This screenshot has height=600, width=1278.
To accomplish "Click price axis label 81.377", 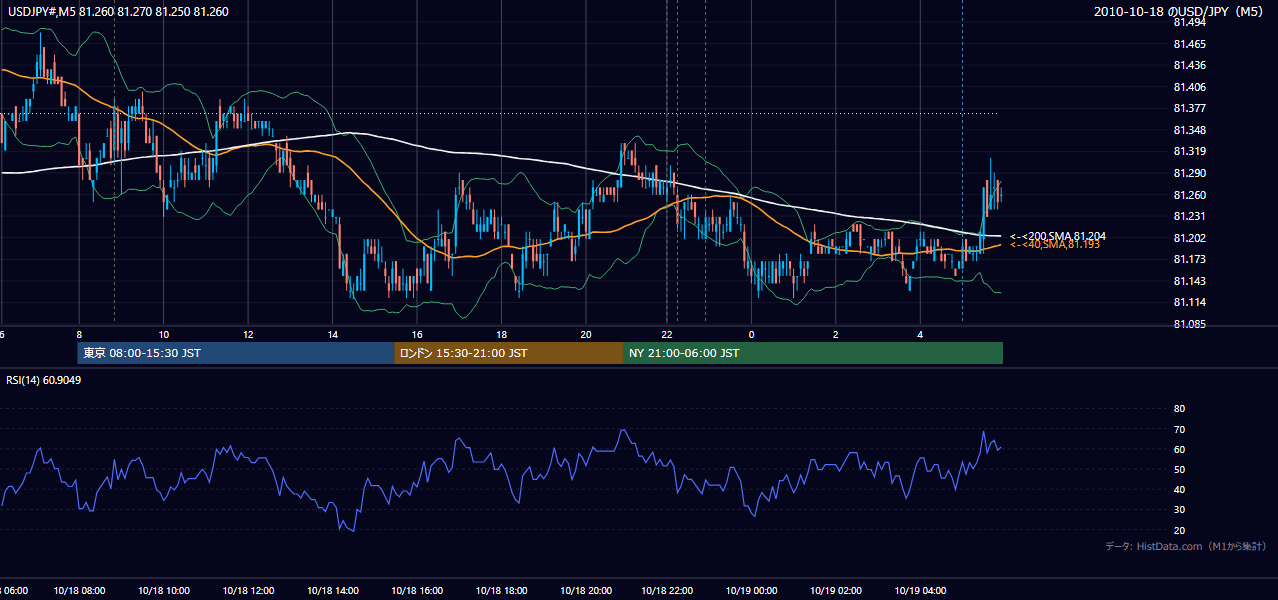I will 1189,108.
